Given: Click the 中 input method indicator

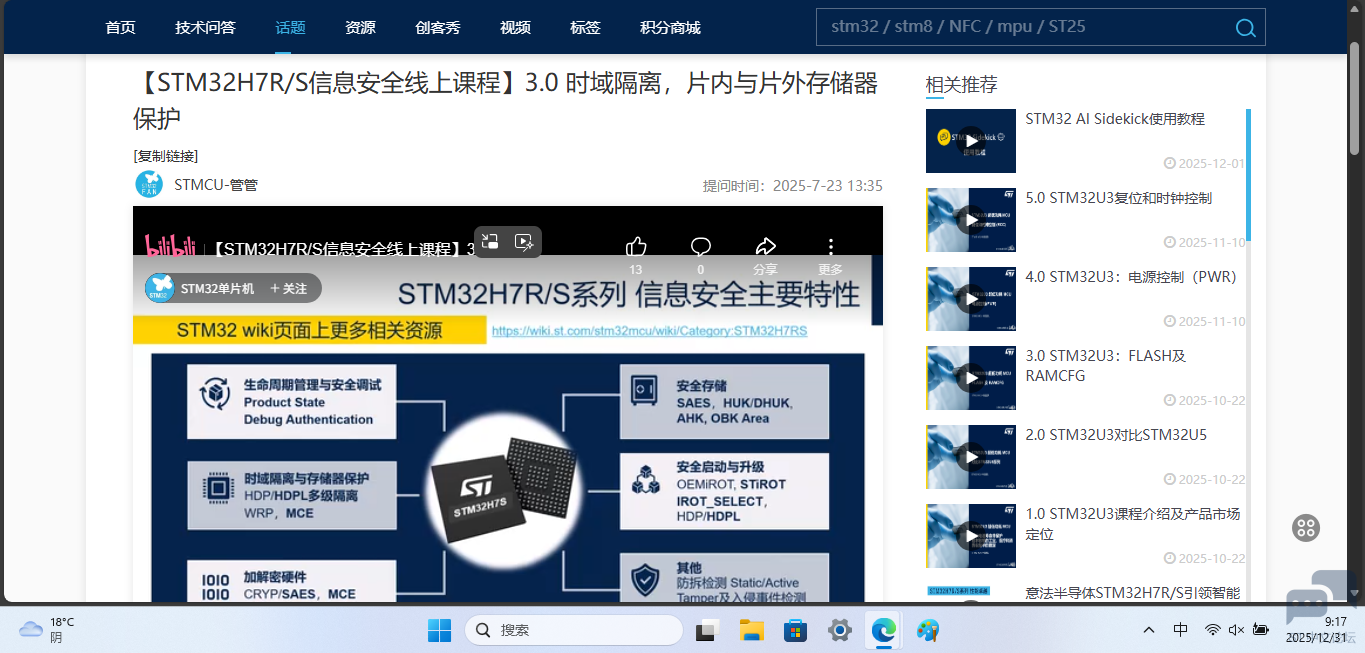Looking at the screenshot, I should tap(1181, 630).
